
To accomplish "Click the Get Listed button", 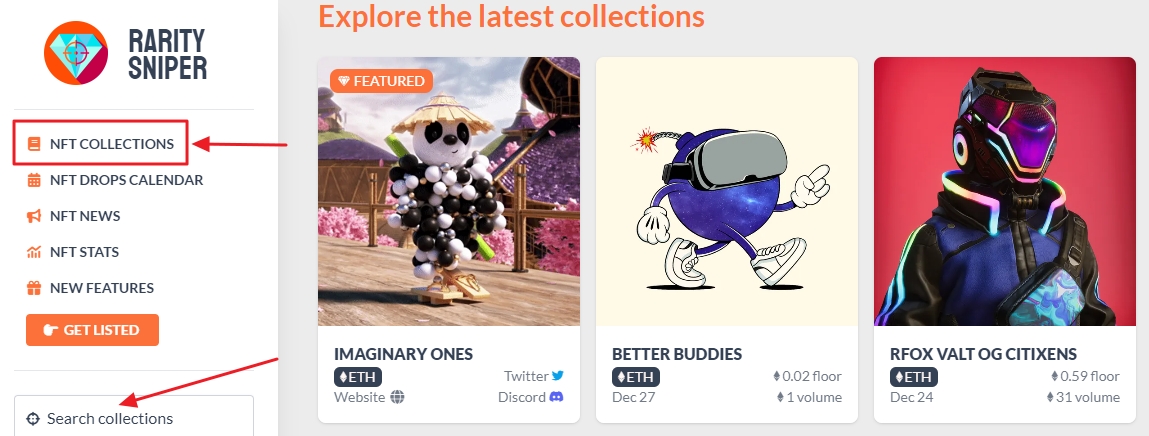I will [x=92, y=330].
